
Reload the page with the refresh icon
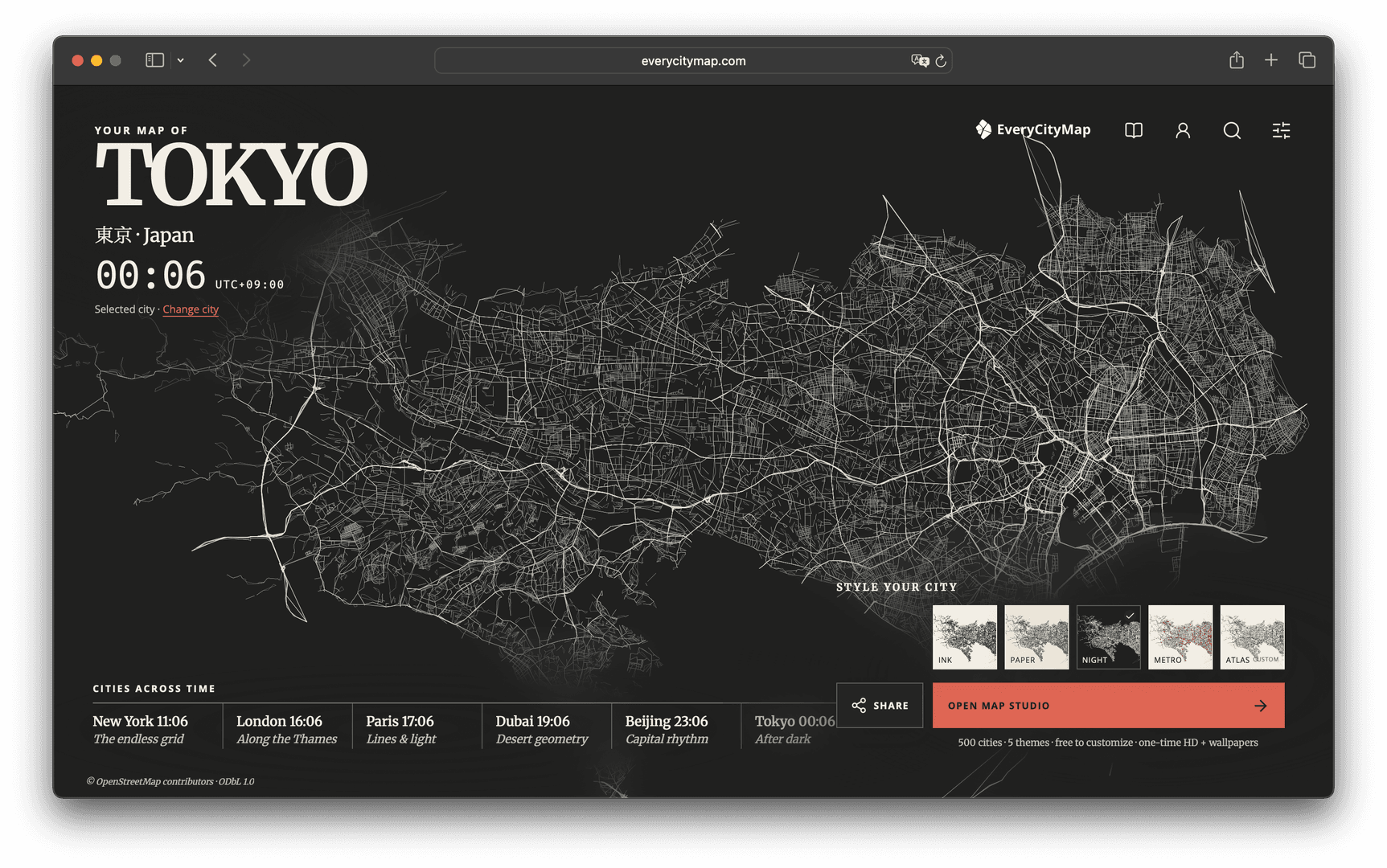pyautogui.click(x=941, y=60)
